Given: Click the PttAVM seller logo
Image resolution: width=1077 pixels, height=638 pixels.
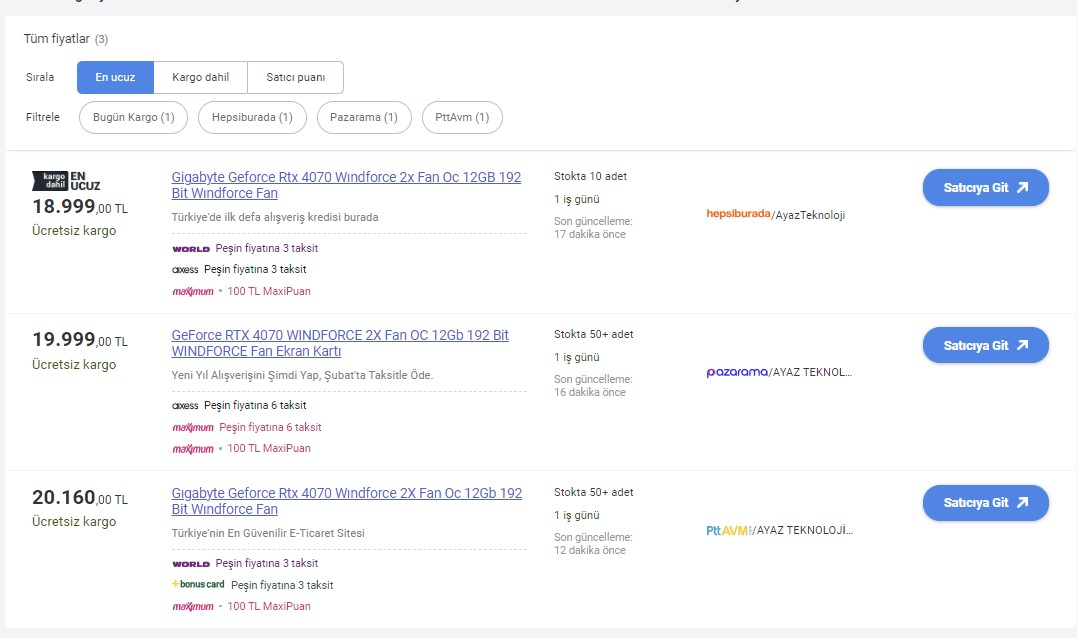Looking at the screenshot, I should pos(728,530).
